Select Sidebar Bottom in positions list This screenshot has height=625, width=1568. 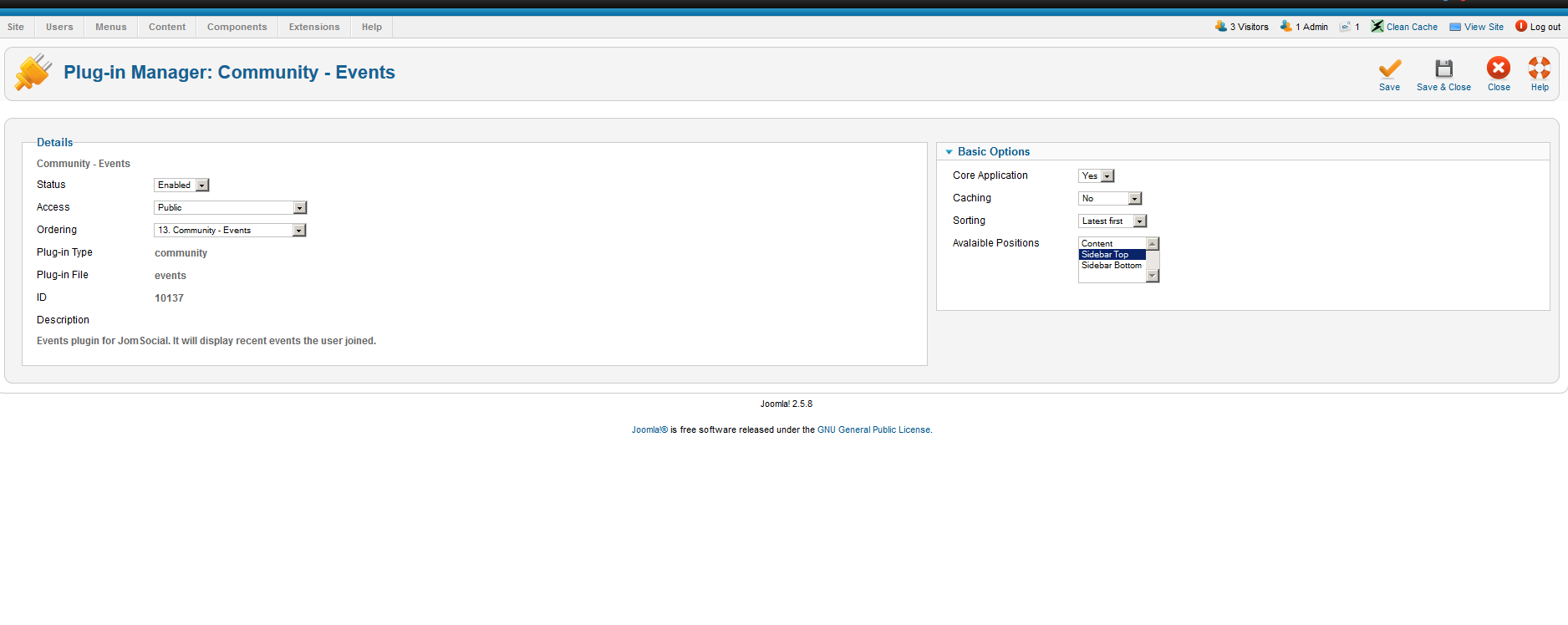pos(1112,265)
